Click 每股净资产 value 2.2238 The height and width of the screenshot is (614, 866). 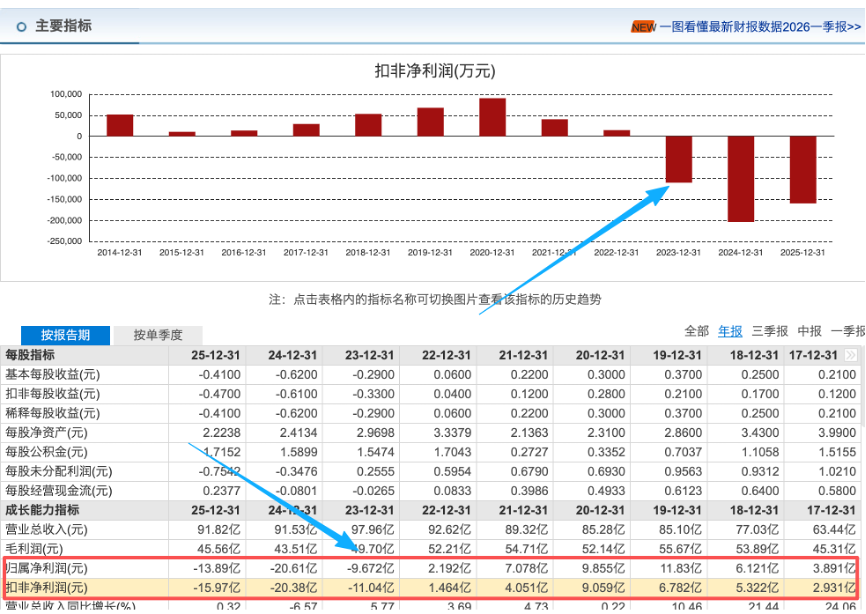[x=222, y=433]
